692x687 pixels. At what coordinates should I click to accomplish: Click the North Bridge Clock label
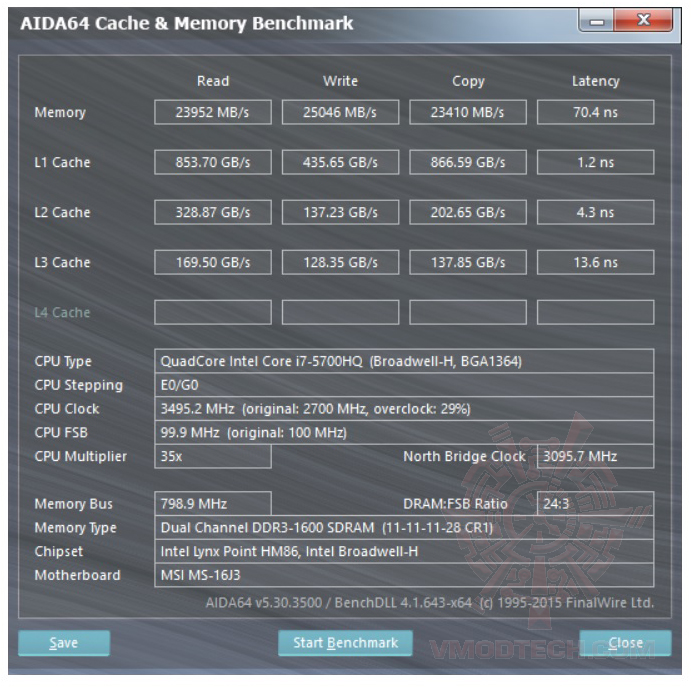(x=464, y=457)
